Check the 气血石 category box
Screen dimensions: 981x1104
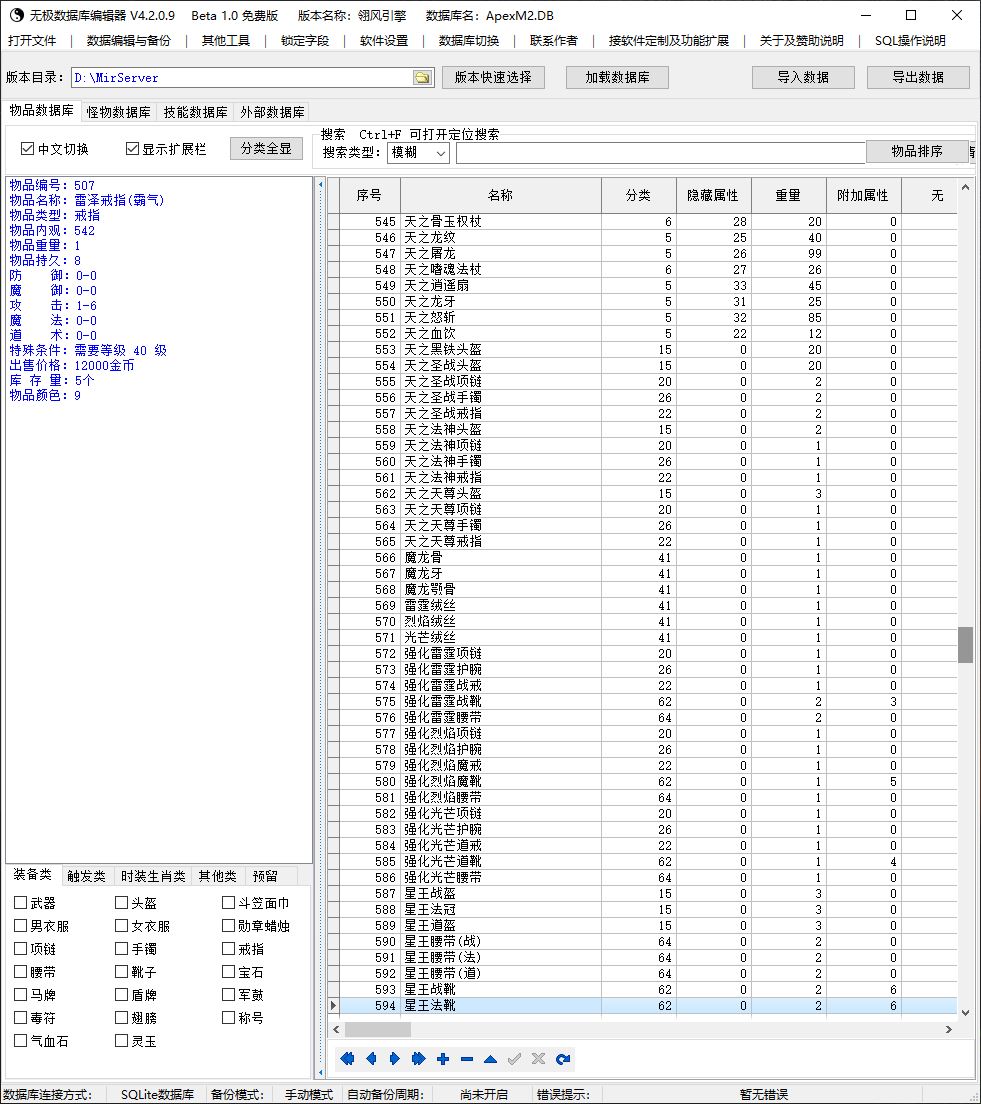tap(20, 1040)
